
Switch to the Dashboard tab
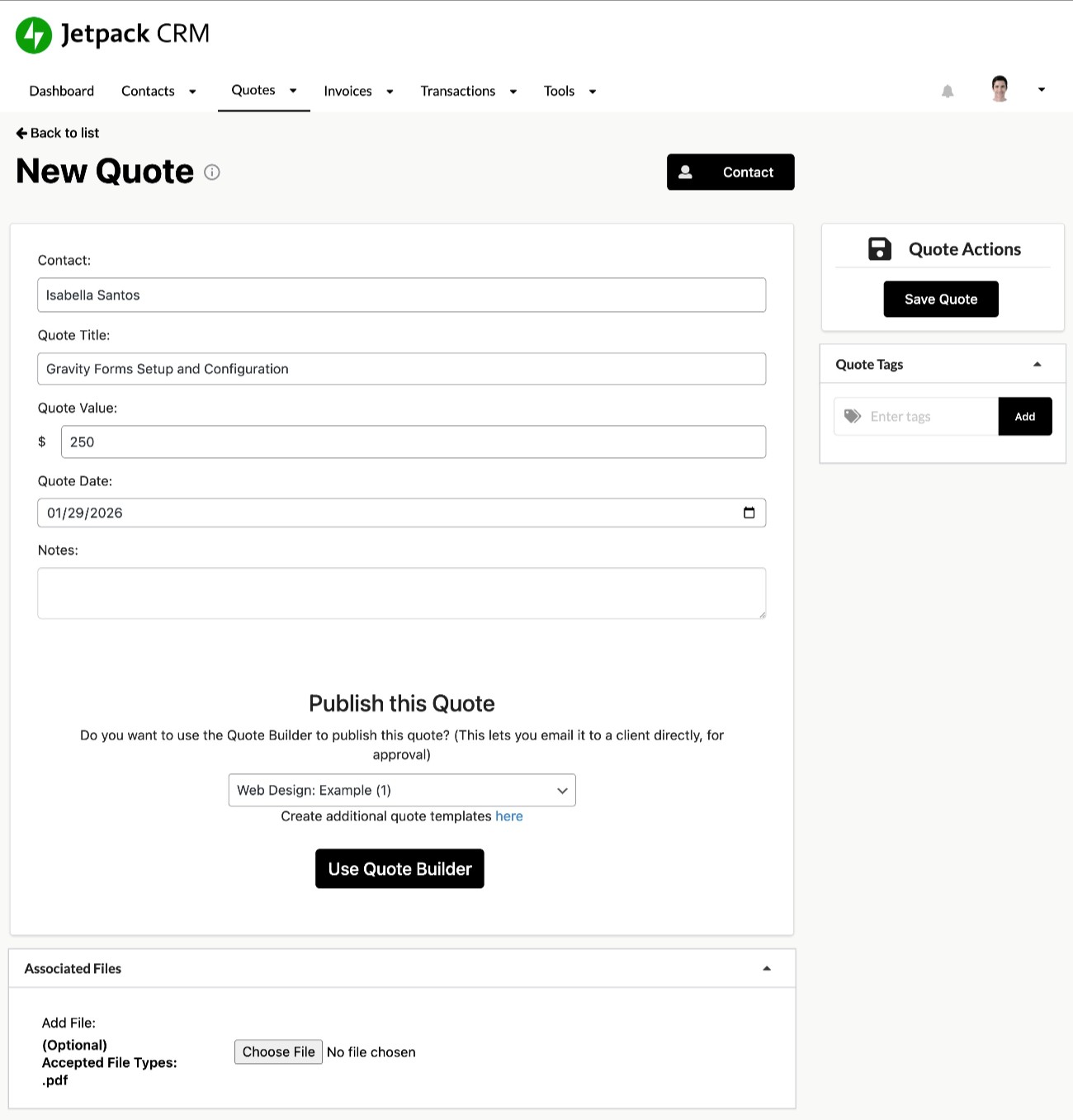[62, 91]
